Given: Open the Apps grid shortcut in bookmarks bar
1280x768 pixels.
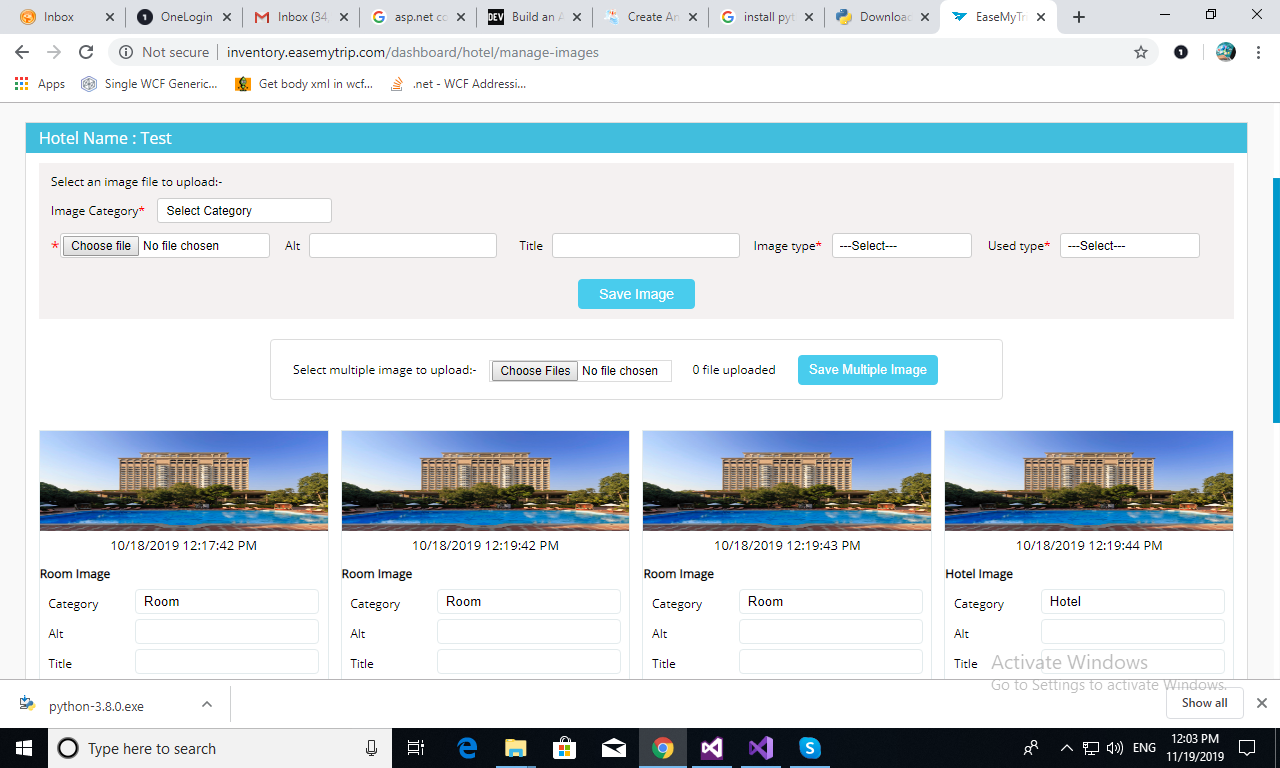Looking at the screenshot, I should click(x=40, y=84).
